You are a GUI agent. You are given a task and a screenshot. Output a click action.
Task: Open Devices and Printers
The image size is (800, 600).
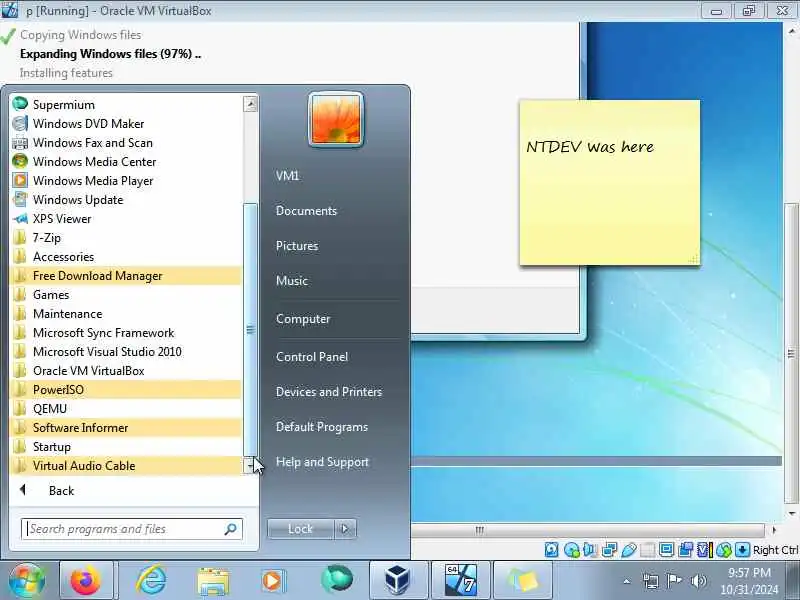(x=329, y=392)
